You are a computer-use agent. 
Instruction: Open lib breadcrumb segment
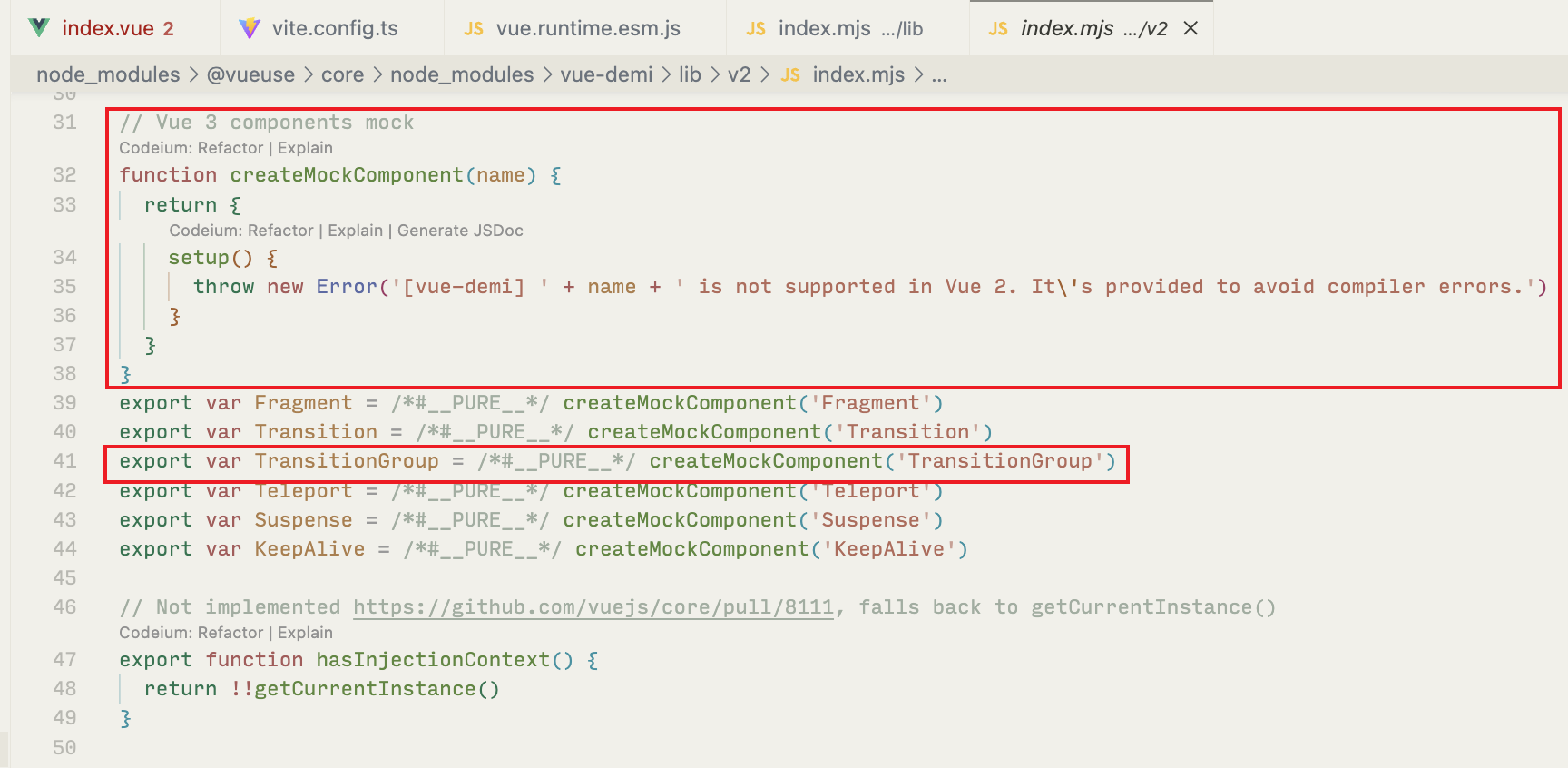[690, 74]
